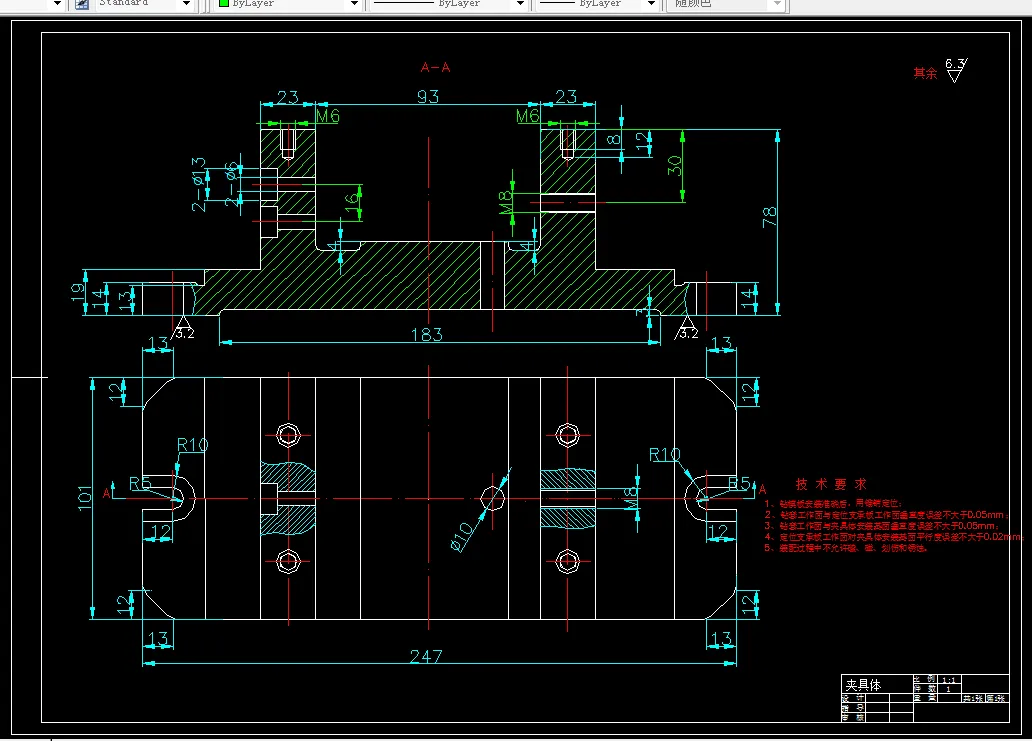Click the style icon beside the Standard dropdown
1032x741 pixels.
click(x=82, y=4)
